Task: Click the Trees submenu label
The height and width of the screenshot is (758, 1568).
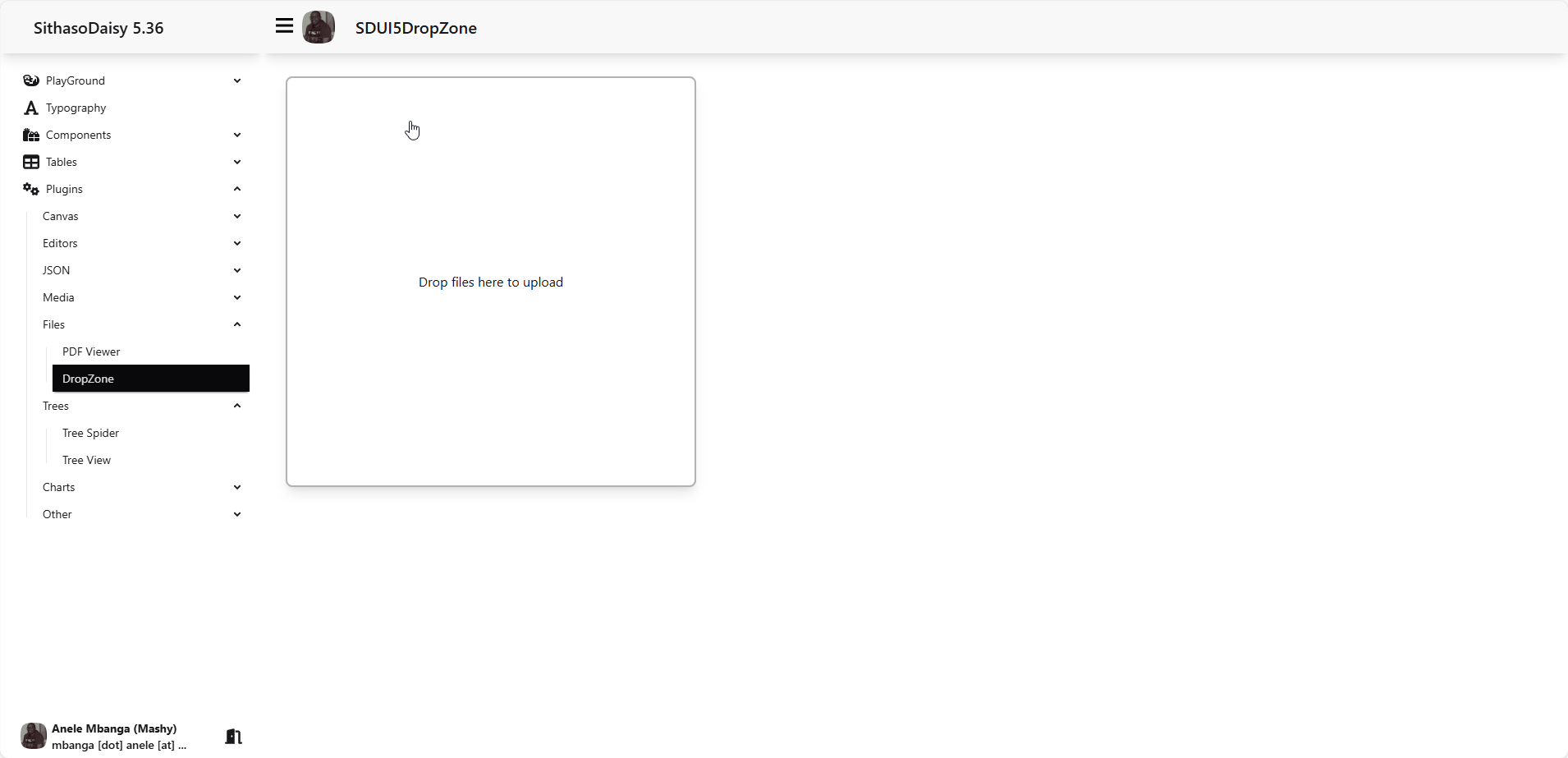Action: pyautogui.click(x=56, y=406)
